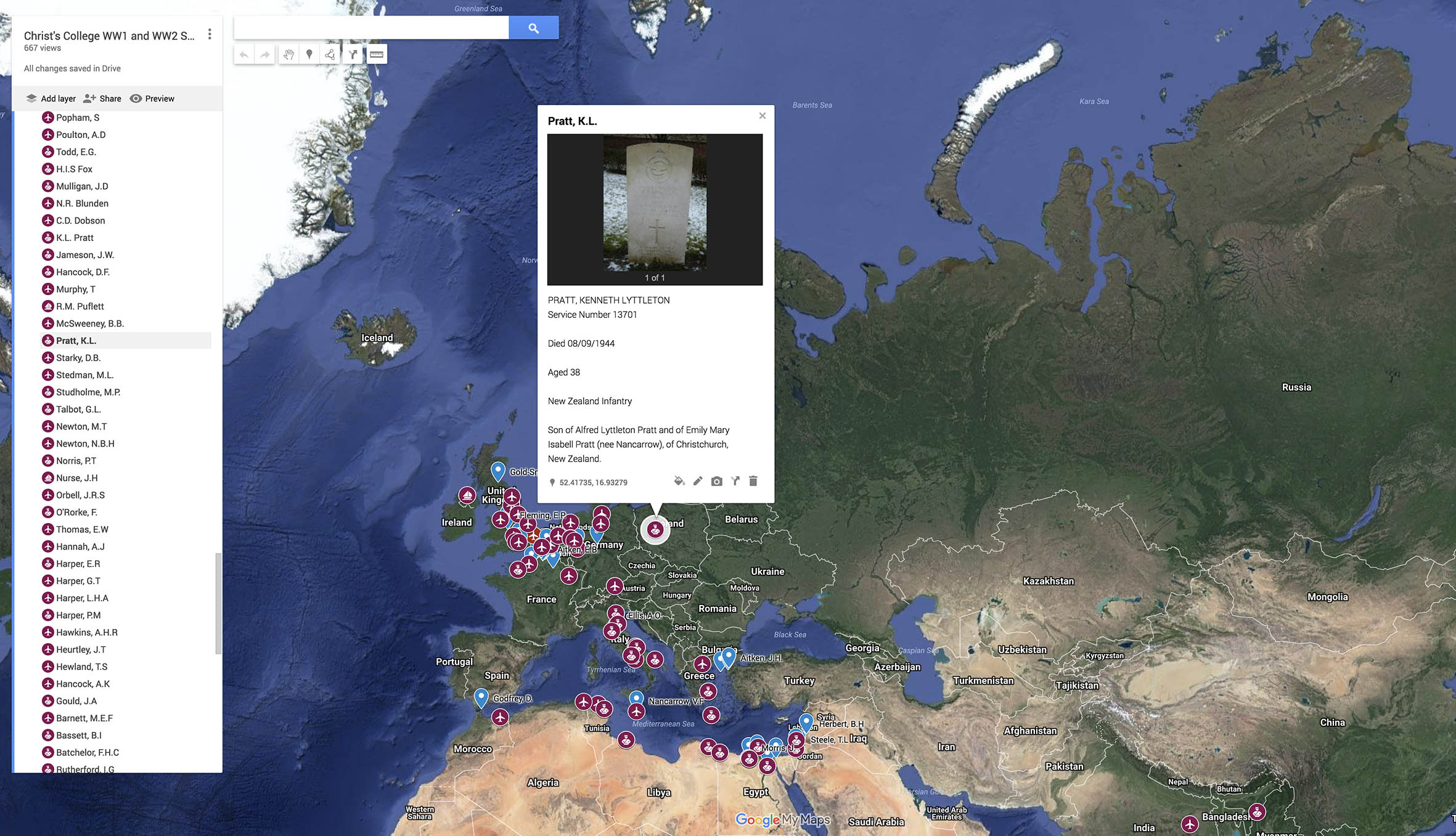
Task: Click the delete trash icon on Pratt popup
Action: [x=753, y=481]
